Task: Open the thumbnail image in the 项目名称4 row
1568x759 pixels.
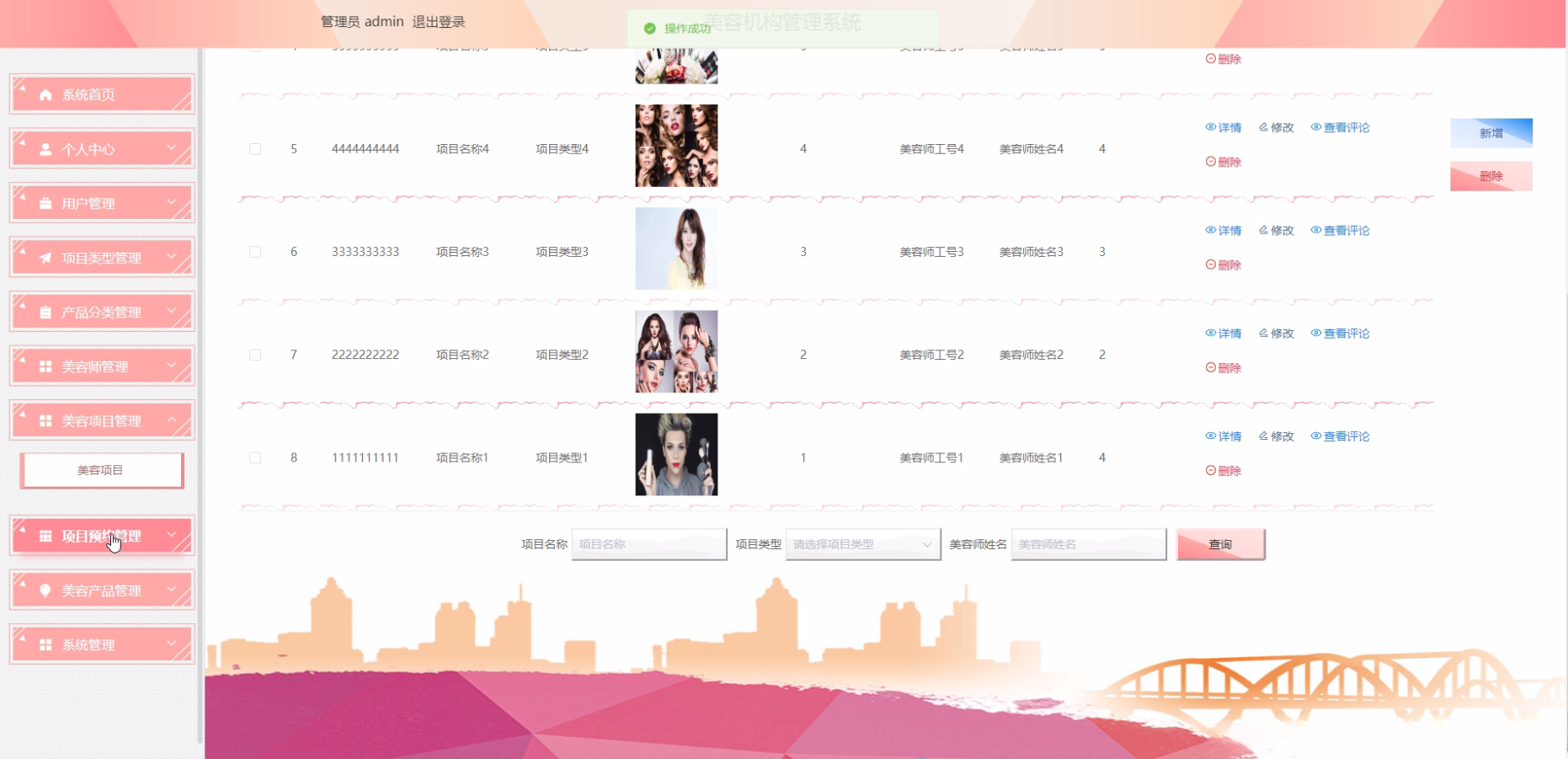Action: [x=676, y=146]
